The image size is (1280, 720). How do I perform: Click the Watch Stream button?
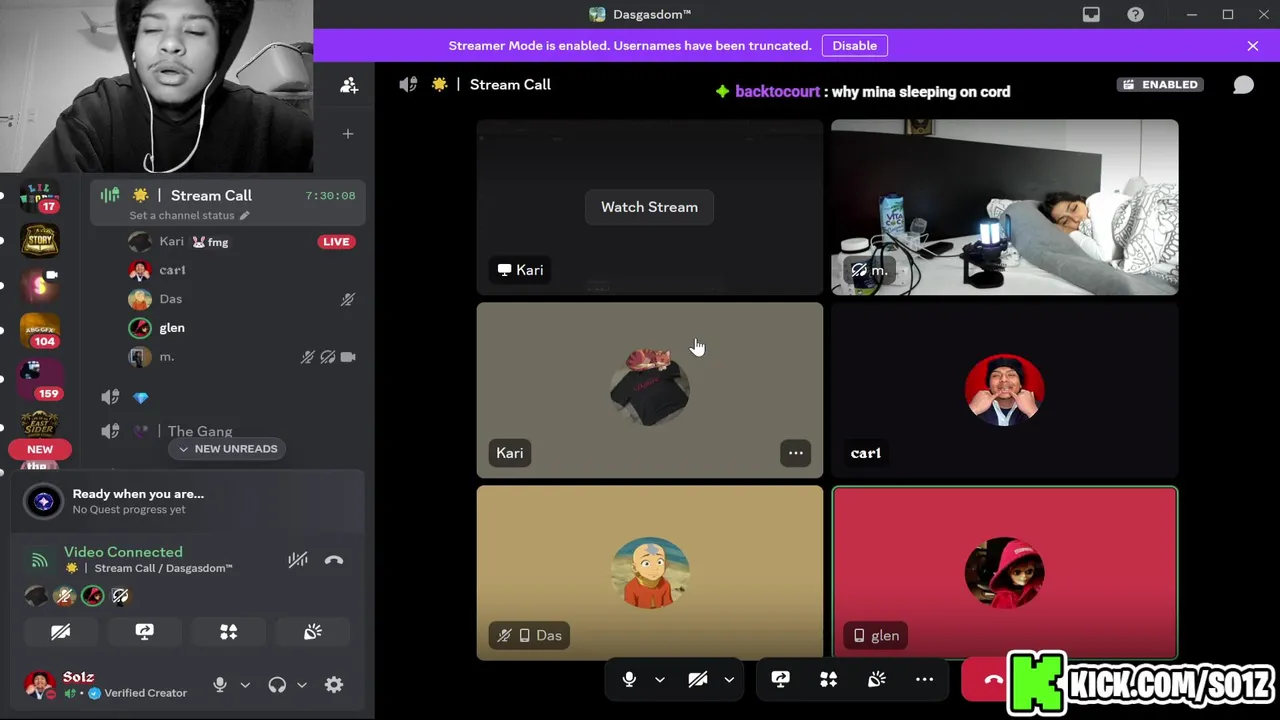click(649, 207)
